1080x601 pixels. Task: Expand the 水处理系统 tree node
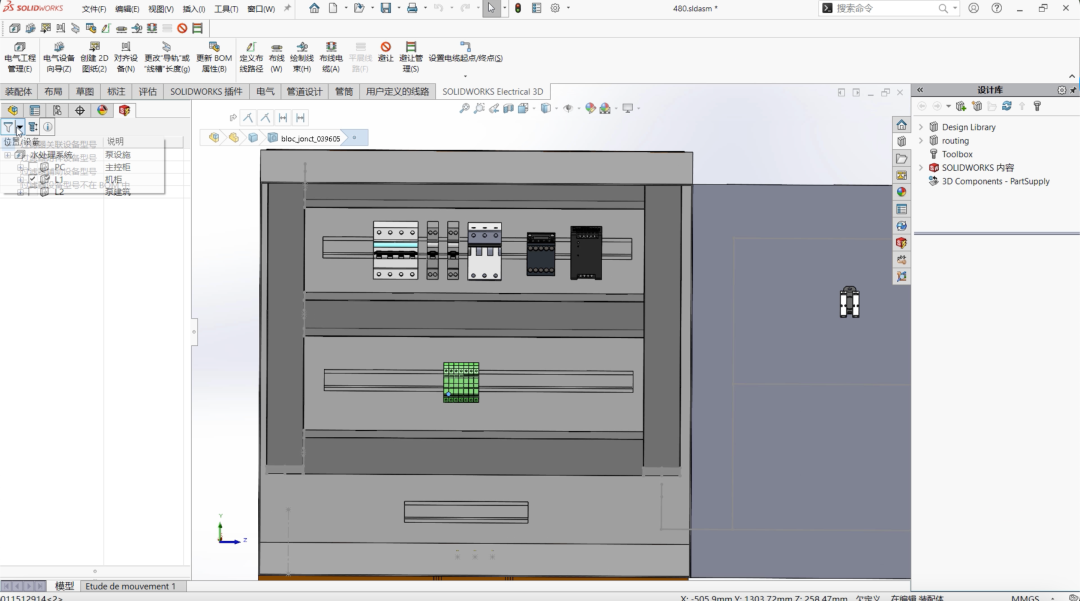8,154
